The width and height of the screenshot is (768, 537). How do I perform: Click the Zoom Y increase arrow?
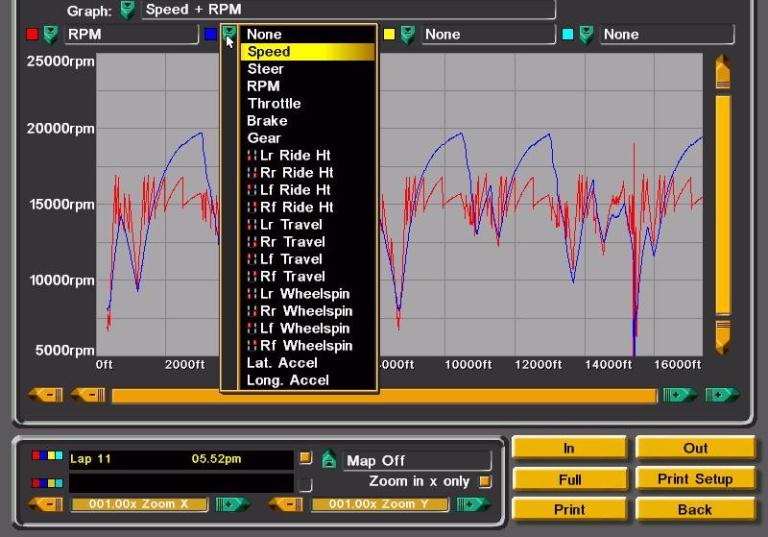click(x=473, y=504)
